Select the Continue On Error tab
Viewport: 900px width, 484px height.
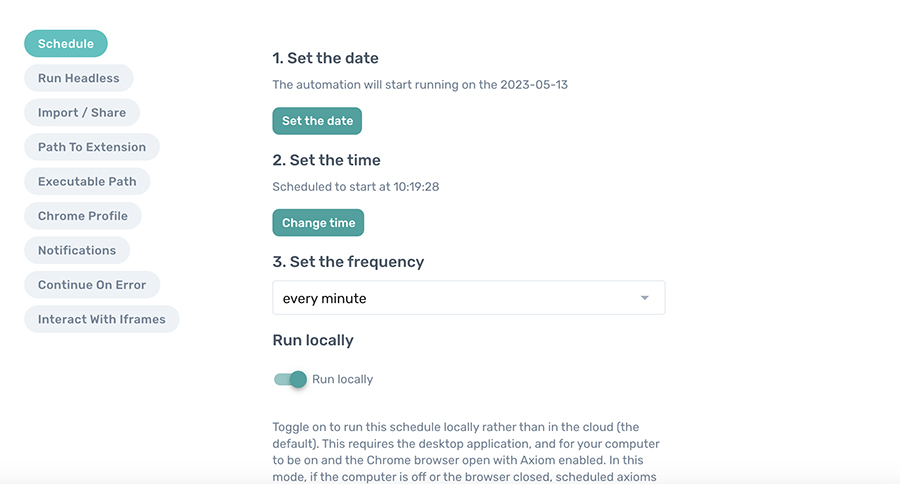[x=92, y=285]
